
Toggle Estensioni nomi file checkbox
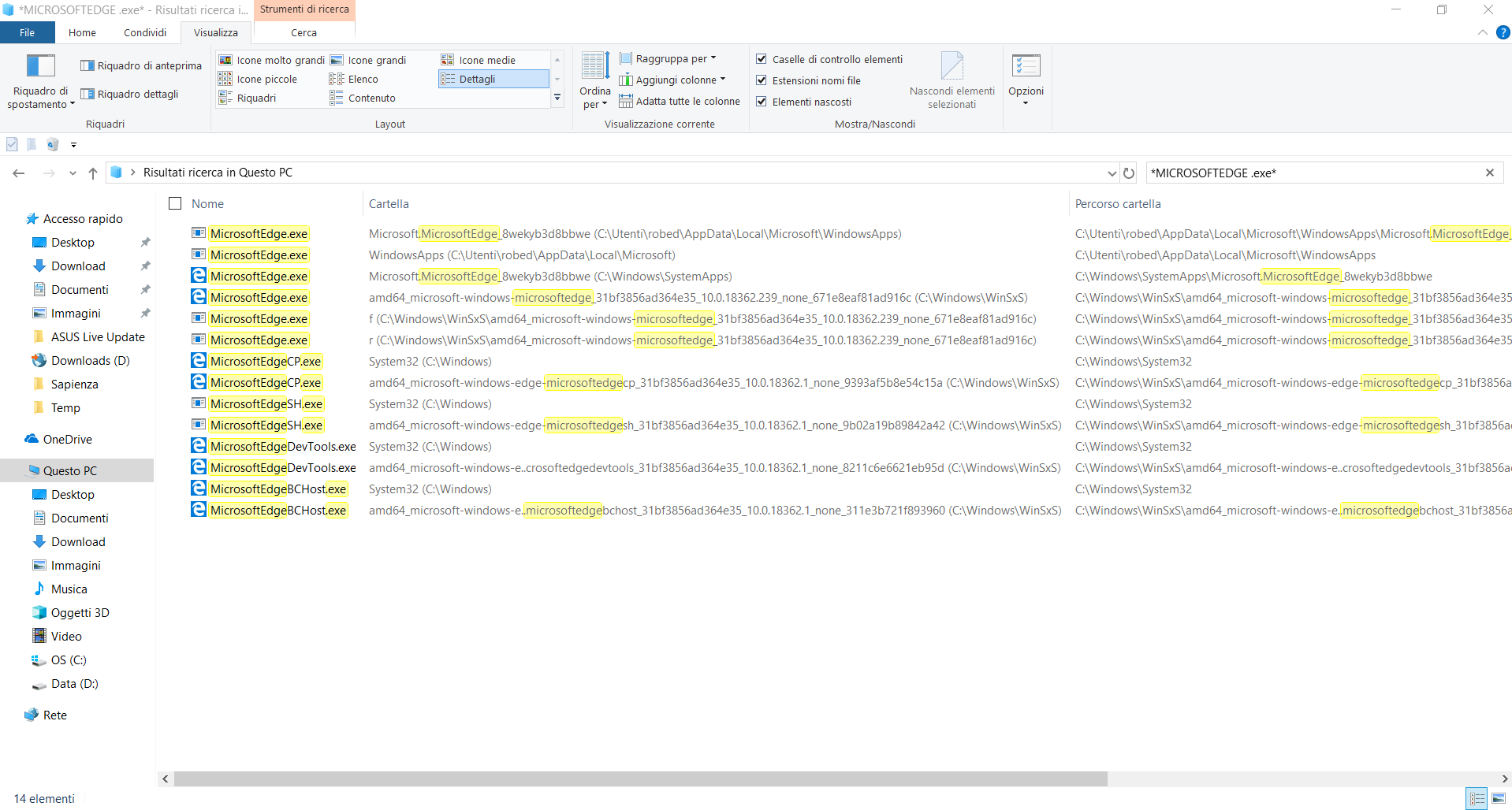click(762, 80)
